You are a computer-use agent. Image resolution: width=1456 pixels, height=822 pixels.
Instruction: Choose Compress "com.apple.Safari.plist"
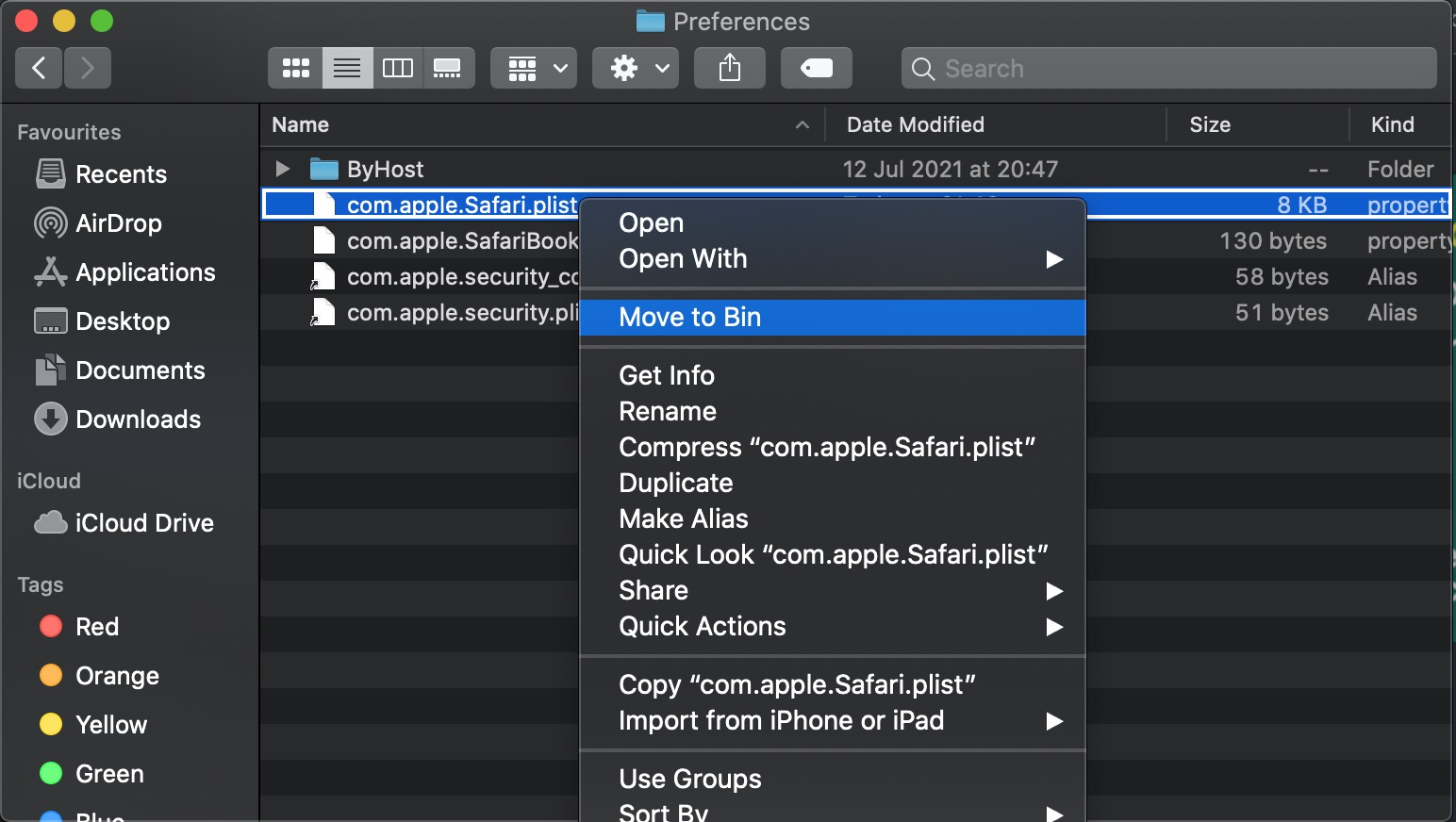tap(832, 448)
